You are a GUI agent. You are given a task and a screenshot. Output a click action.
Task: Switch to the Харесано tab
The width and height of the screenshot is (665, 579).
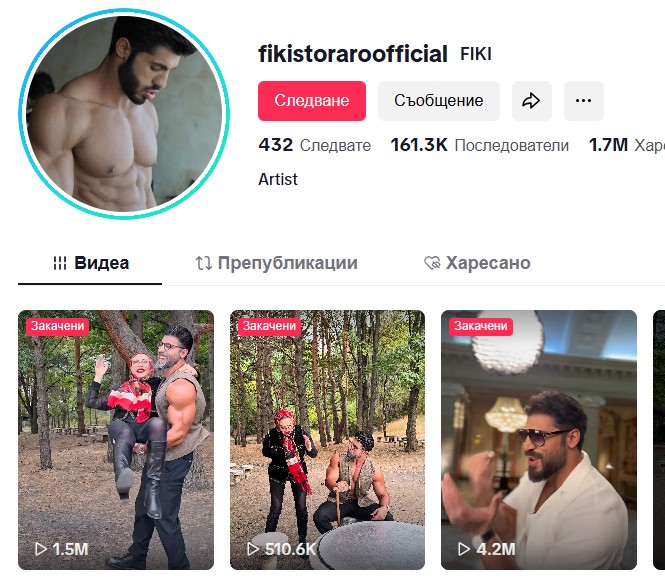477,263
